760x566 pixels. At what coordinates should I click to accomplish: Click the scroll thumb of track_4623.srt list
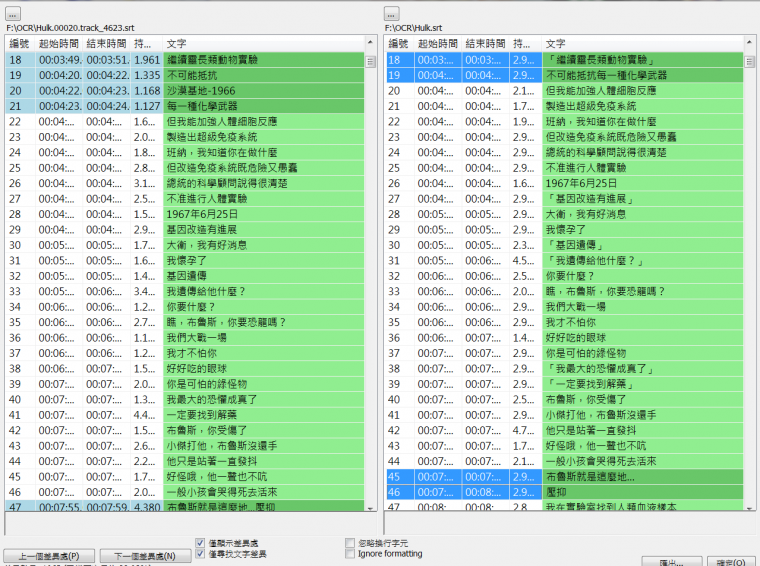click(x=371, y=62)
